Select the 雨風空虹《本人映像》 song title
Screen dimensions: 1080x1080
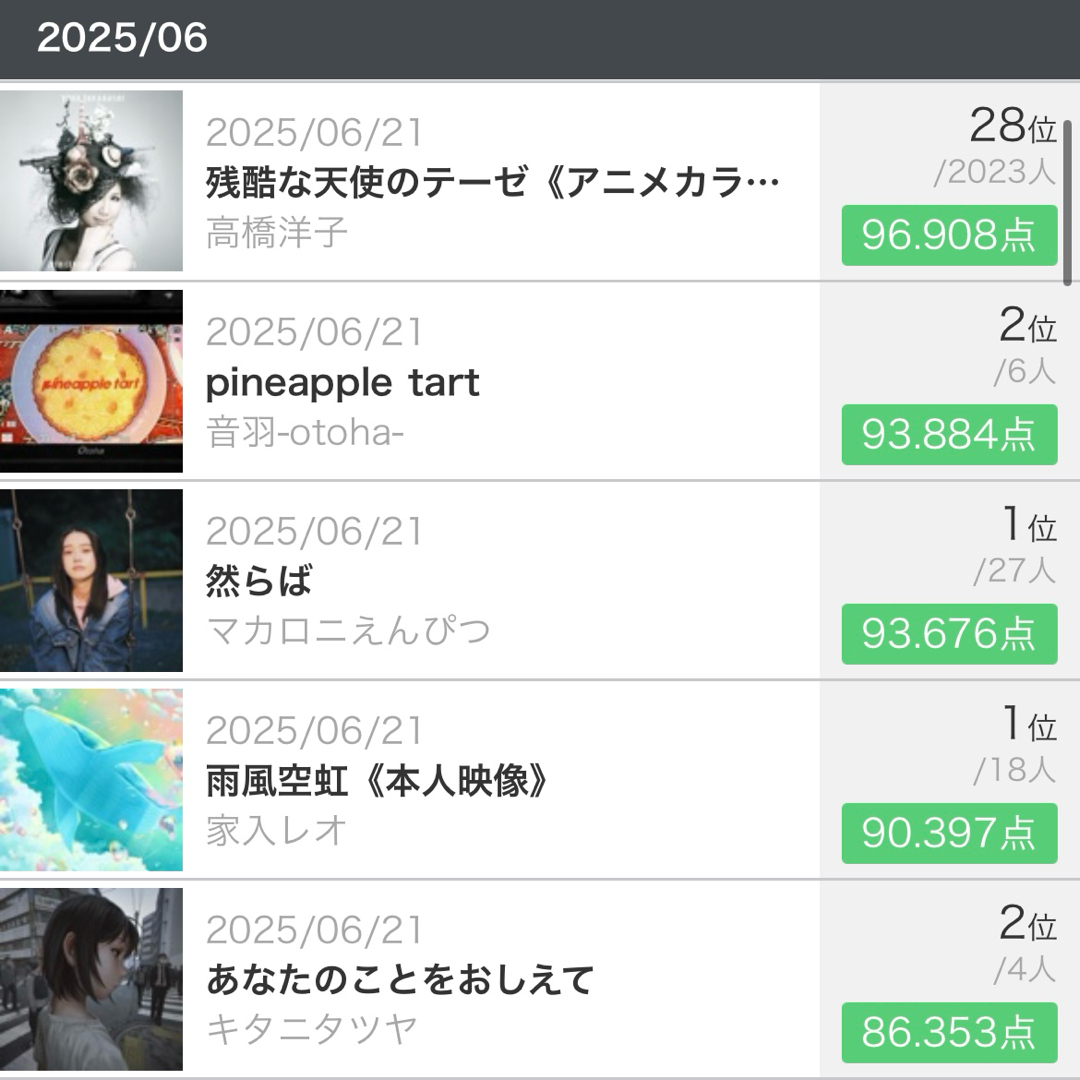tap(379, 781)
